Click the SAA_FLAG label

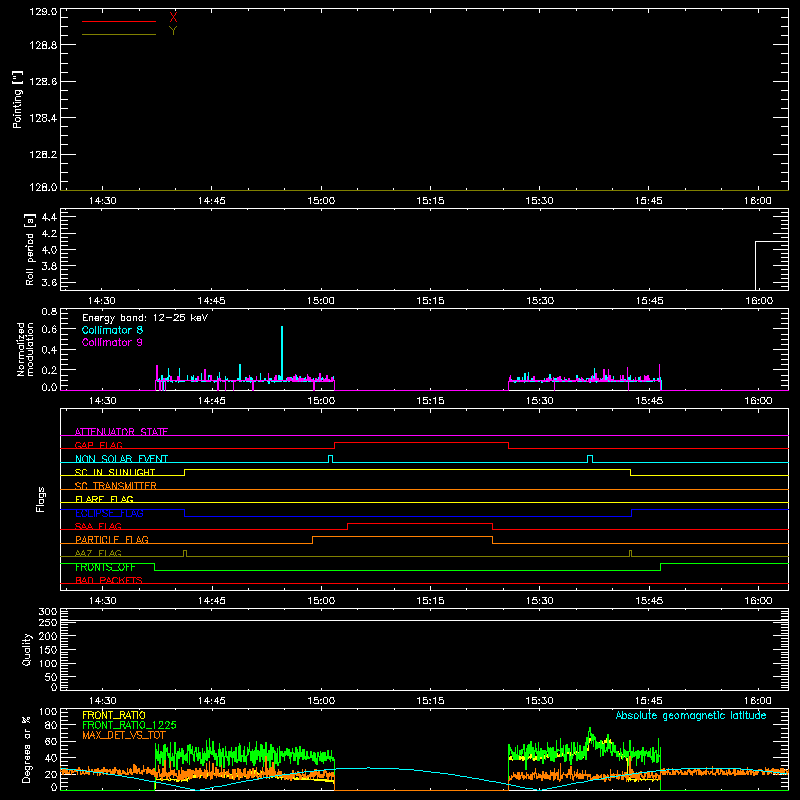coord(98,526)
